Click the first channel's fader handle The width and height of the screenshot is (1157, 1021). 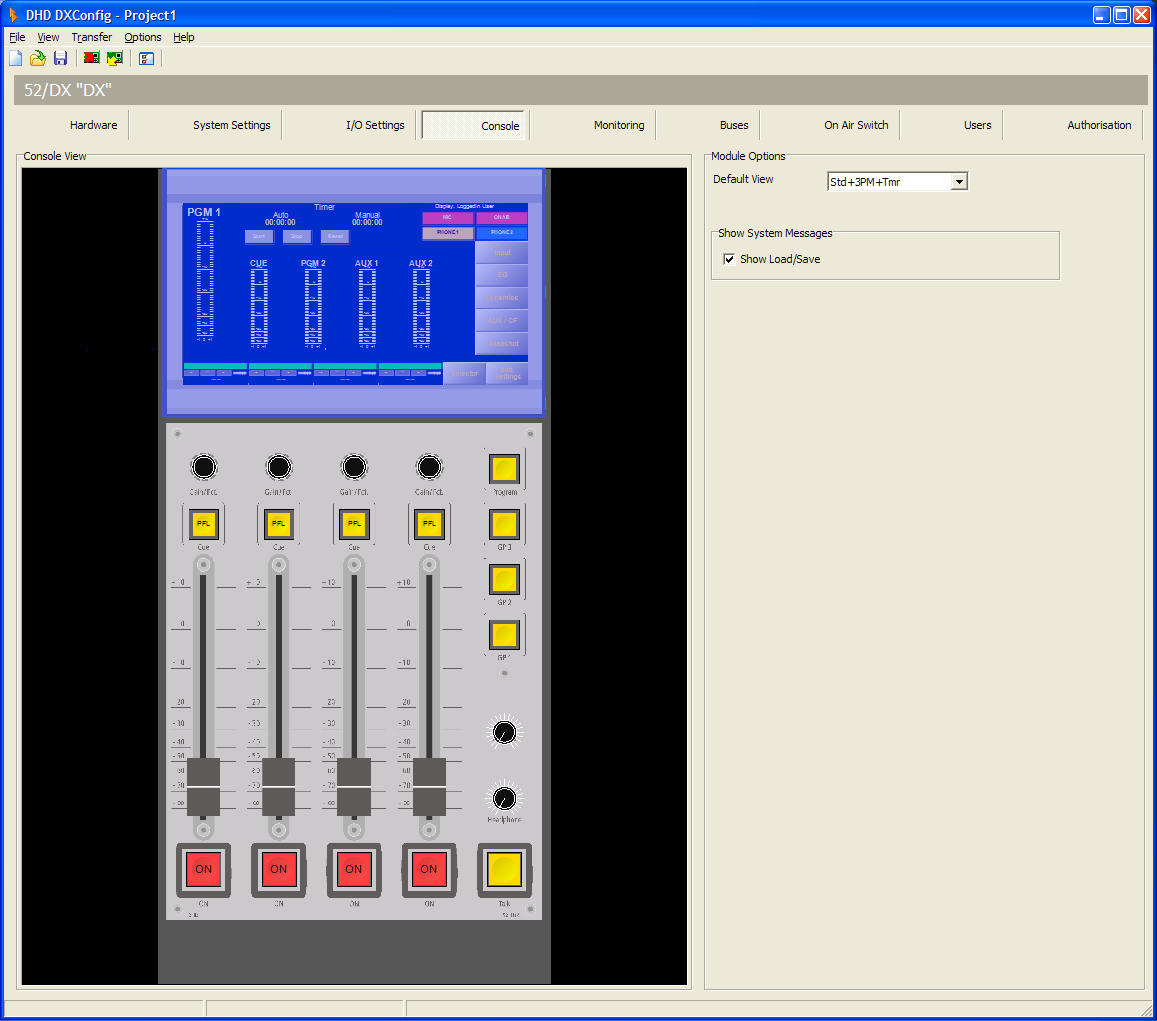[204, 786]
